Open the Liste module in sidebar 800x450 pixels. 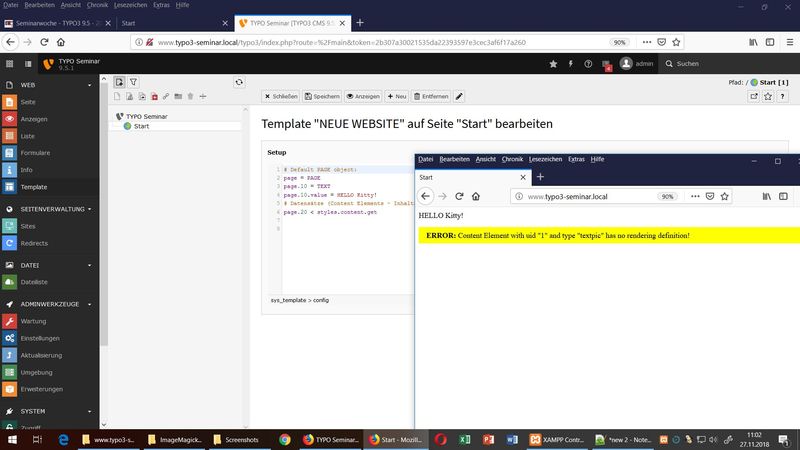click(28, 136)
